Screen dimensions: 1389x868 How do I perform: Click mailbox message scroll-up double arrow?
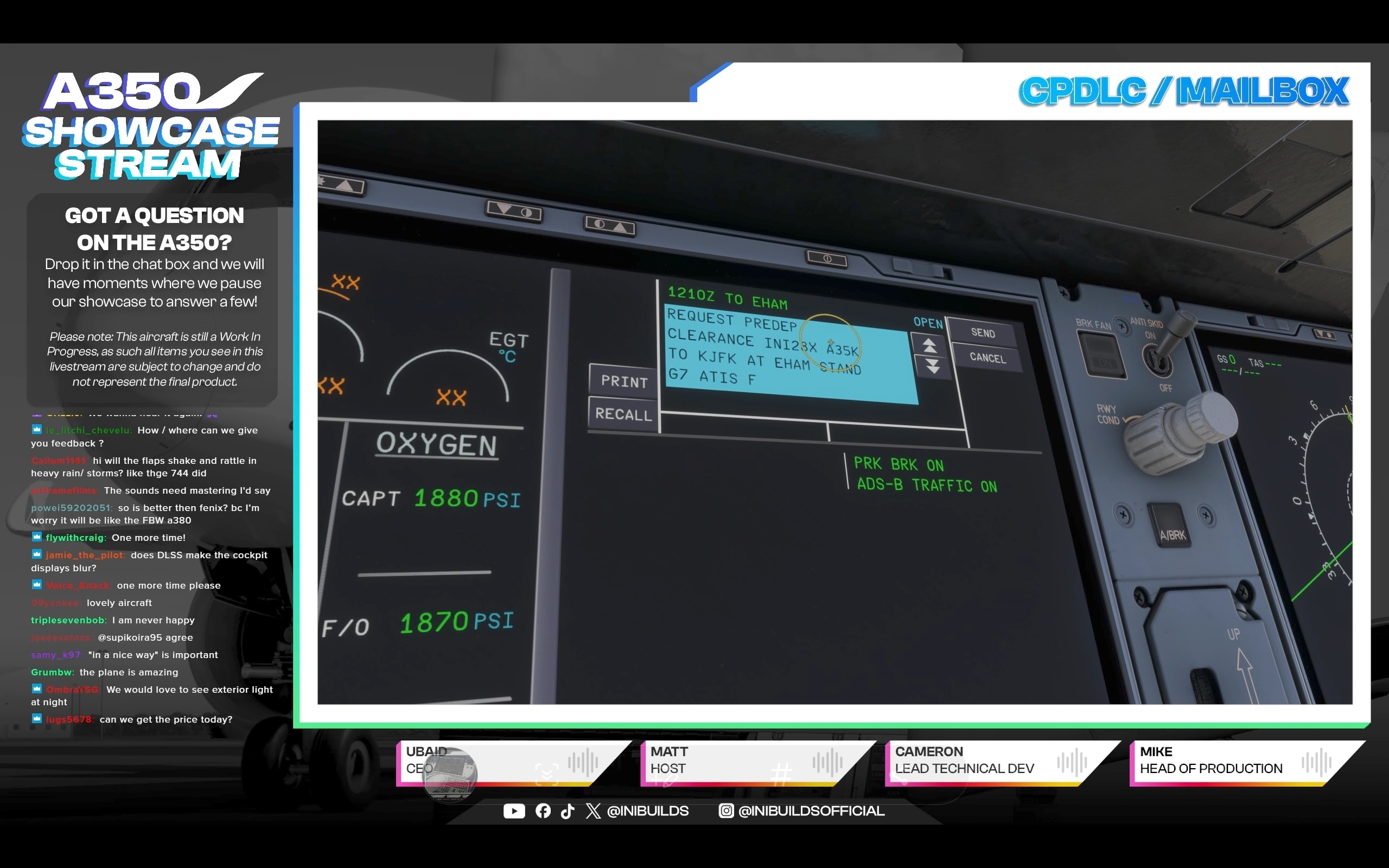[930, 346]
